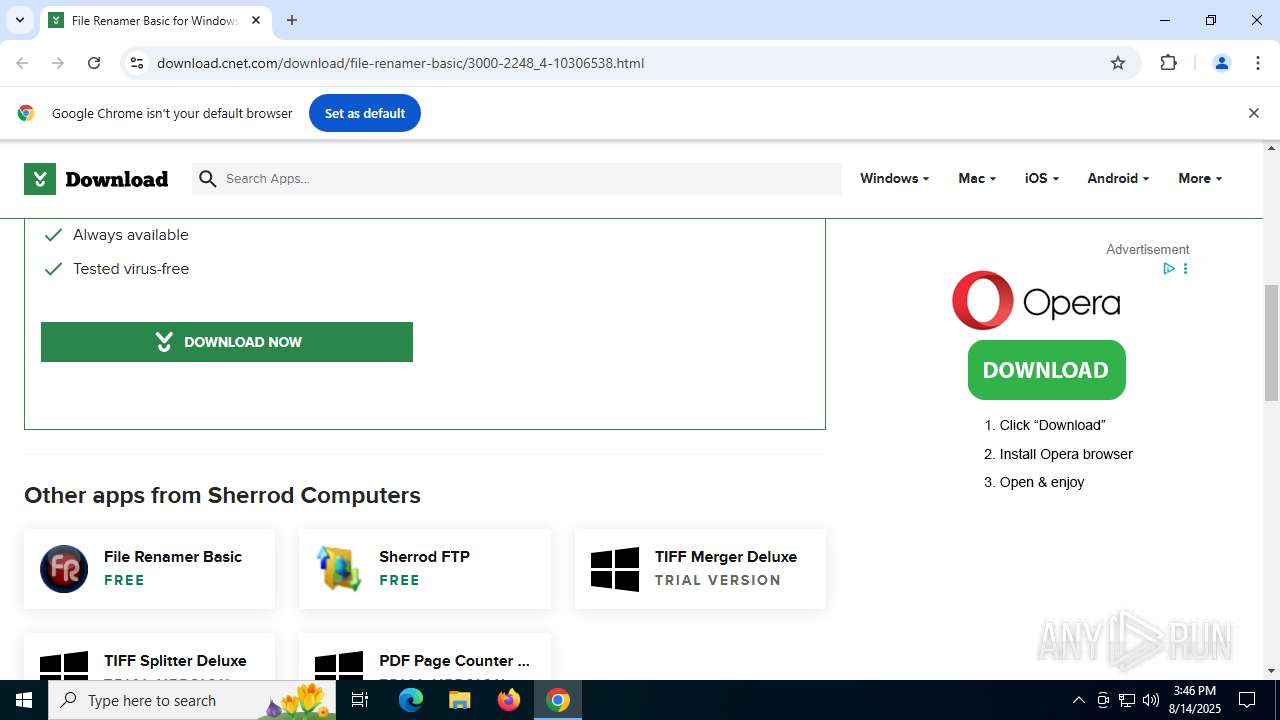1280x720 pixels.
Task: Click the Download site logo icon
Action: click(x=40, y=179)
